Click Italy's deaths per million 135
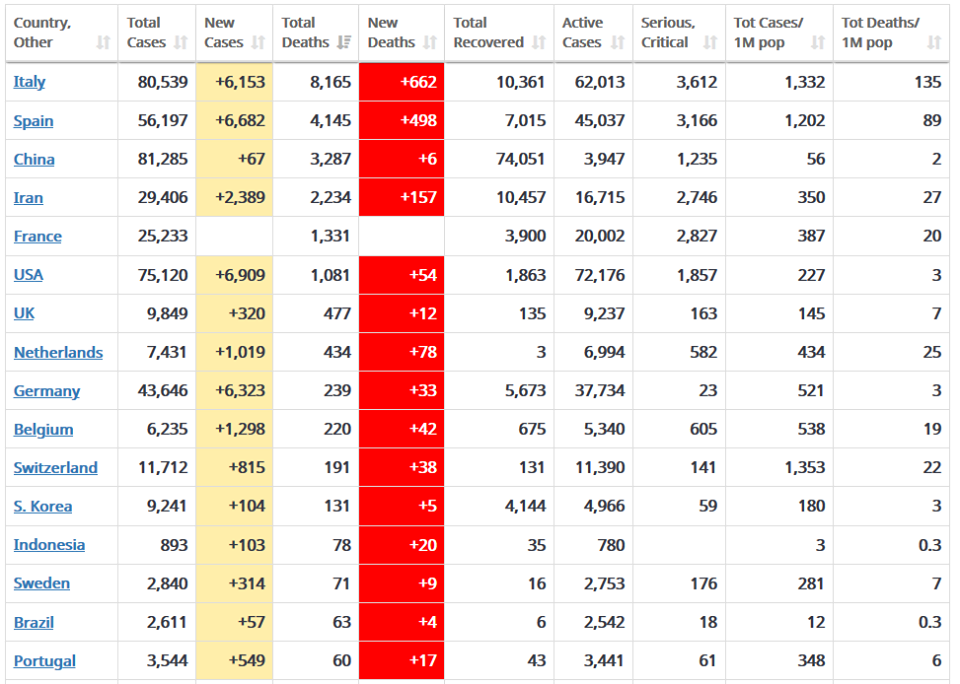The image size is (960, 684). pyautogui.click(x=928, y=82)
